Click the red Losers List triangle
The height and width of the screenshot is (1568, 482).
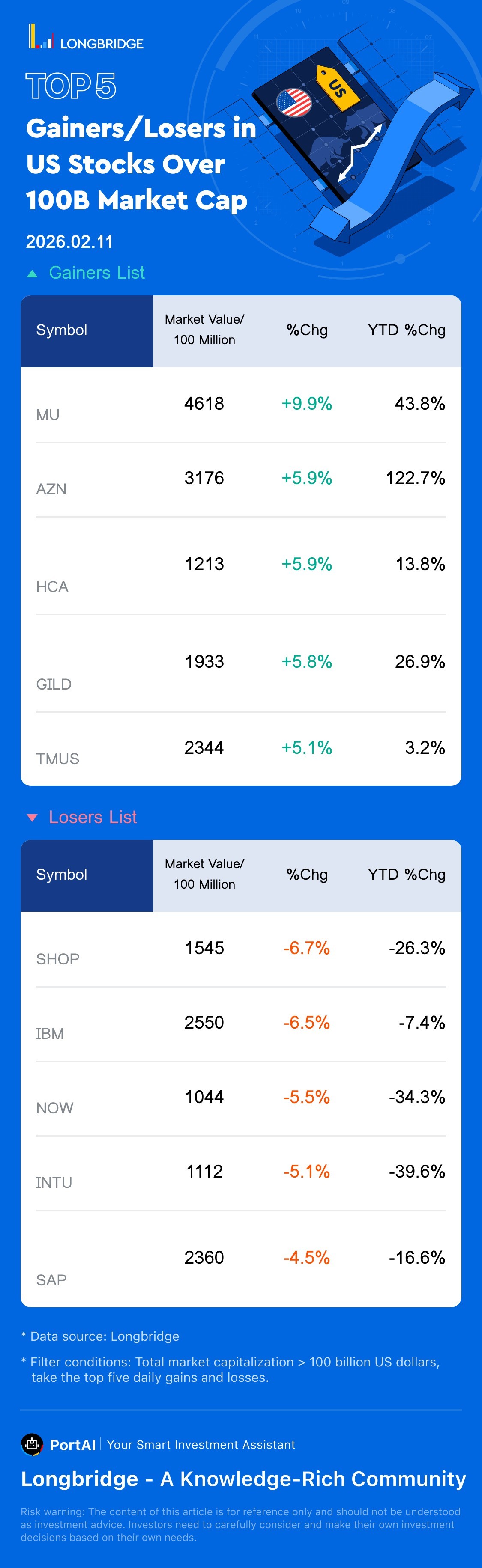(x=32, y=818)
